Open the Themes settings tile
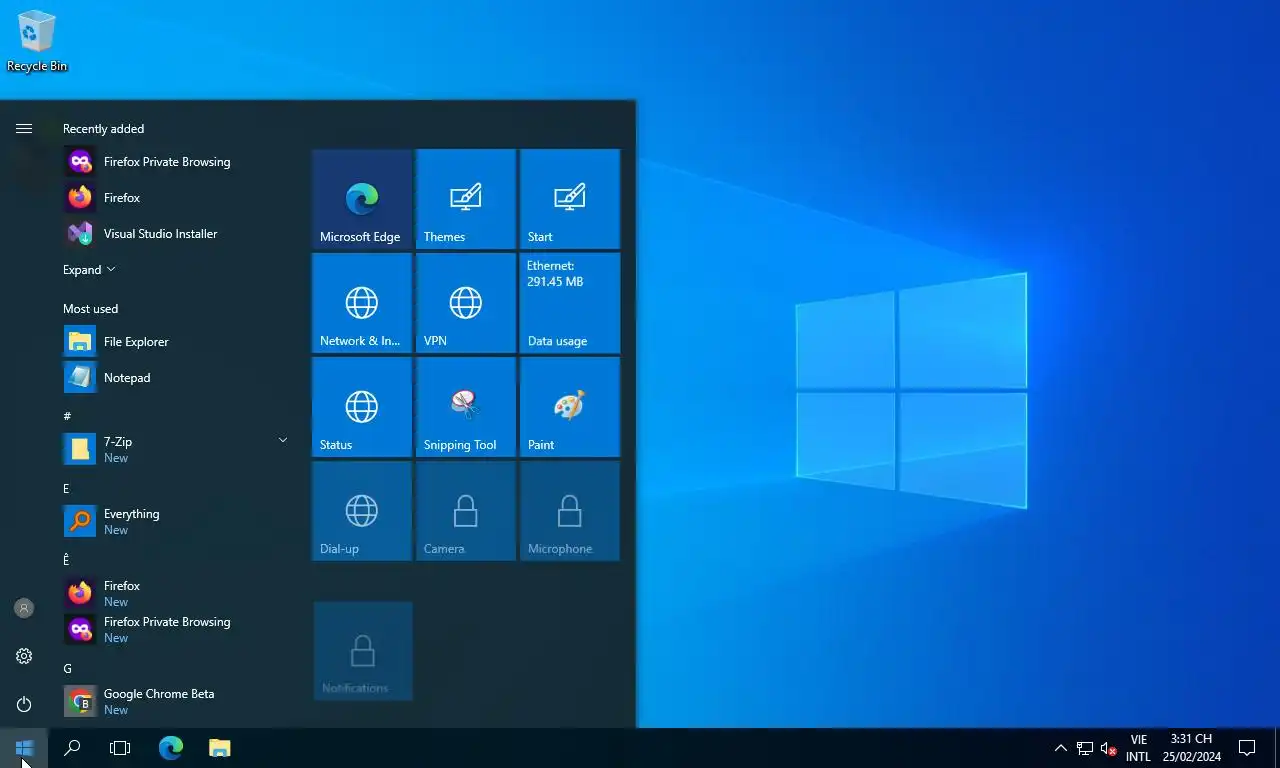Viewport: 1280px width, 768px height. pyautogui.click(x=466, y=199)
